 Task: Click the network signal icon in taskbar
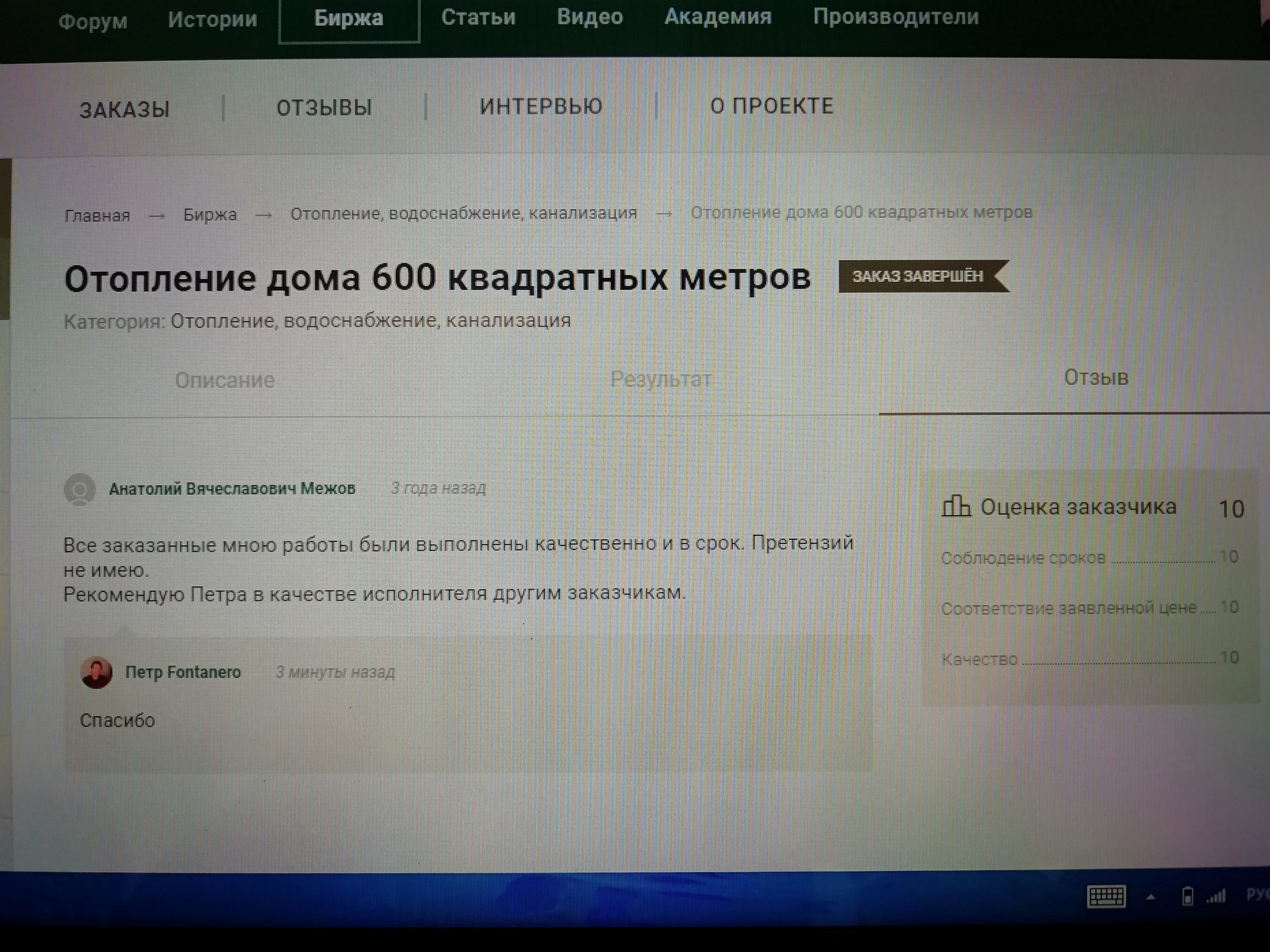(x=1216, y=896)
